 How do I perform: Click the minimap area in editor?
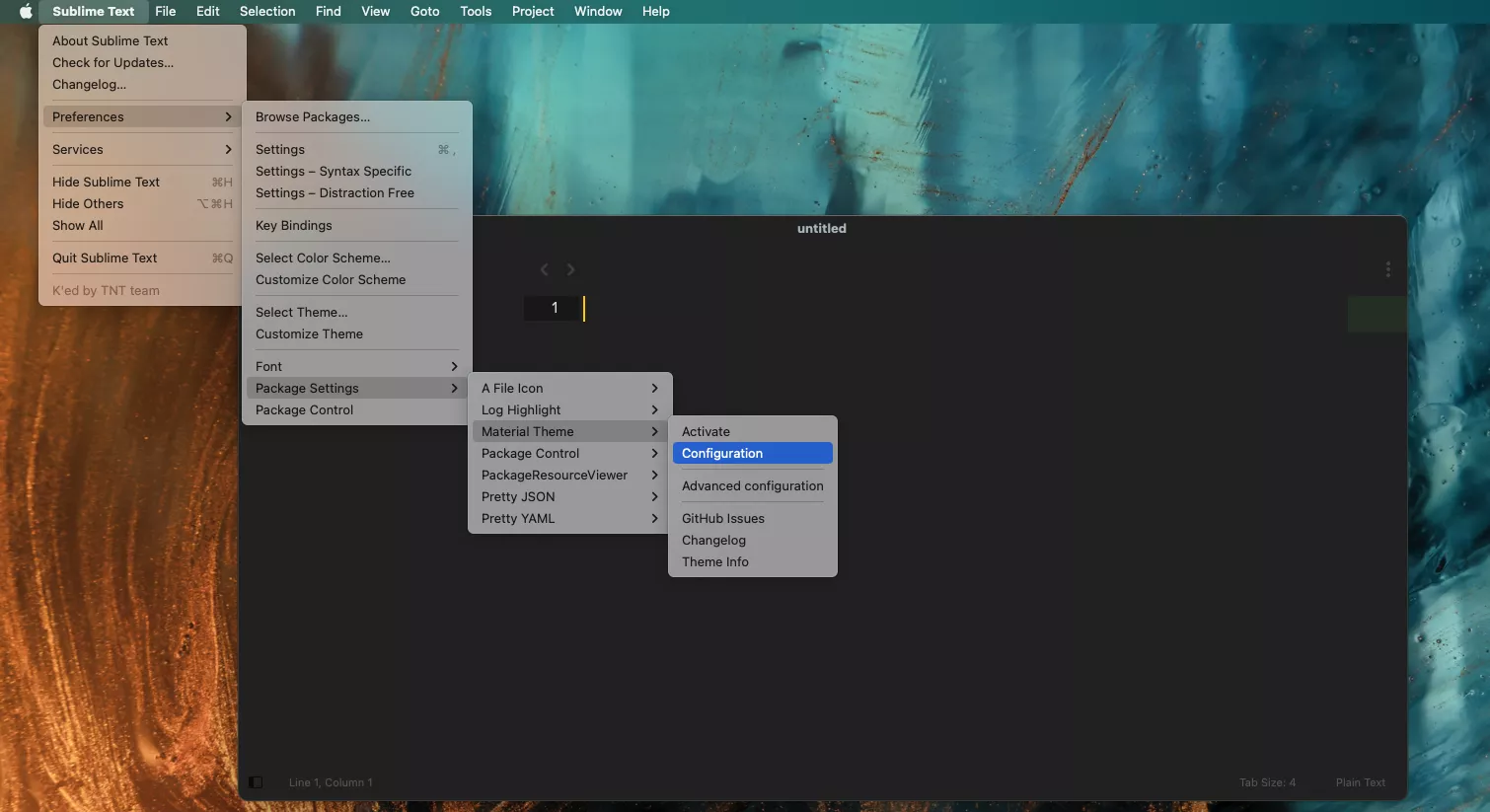click(1377, 314)
